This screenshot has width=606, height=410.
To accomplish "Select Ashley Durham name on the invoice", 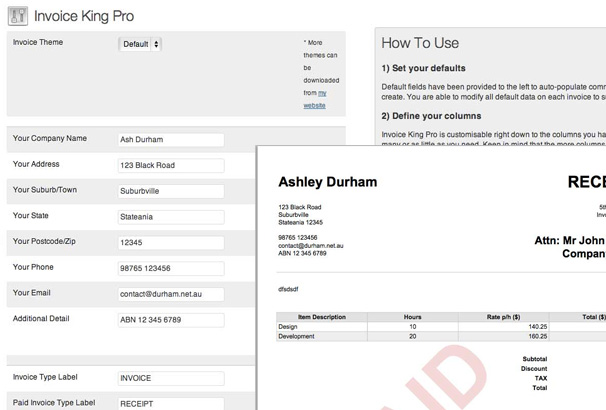I will tap(328, 182).
